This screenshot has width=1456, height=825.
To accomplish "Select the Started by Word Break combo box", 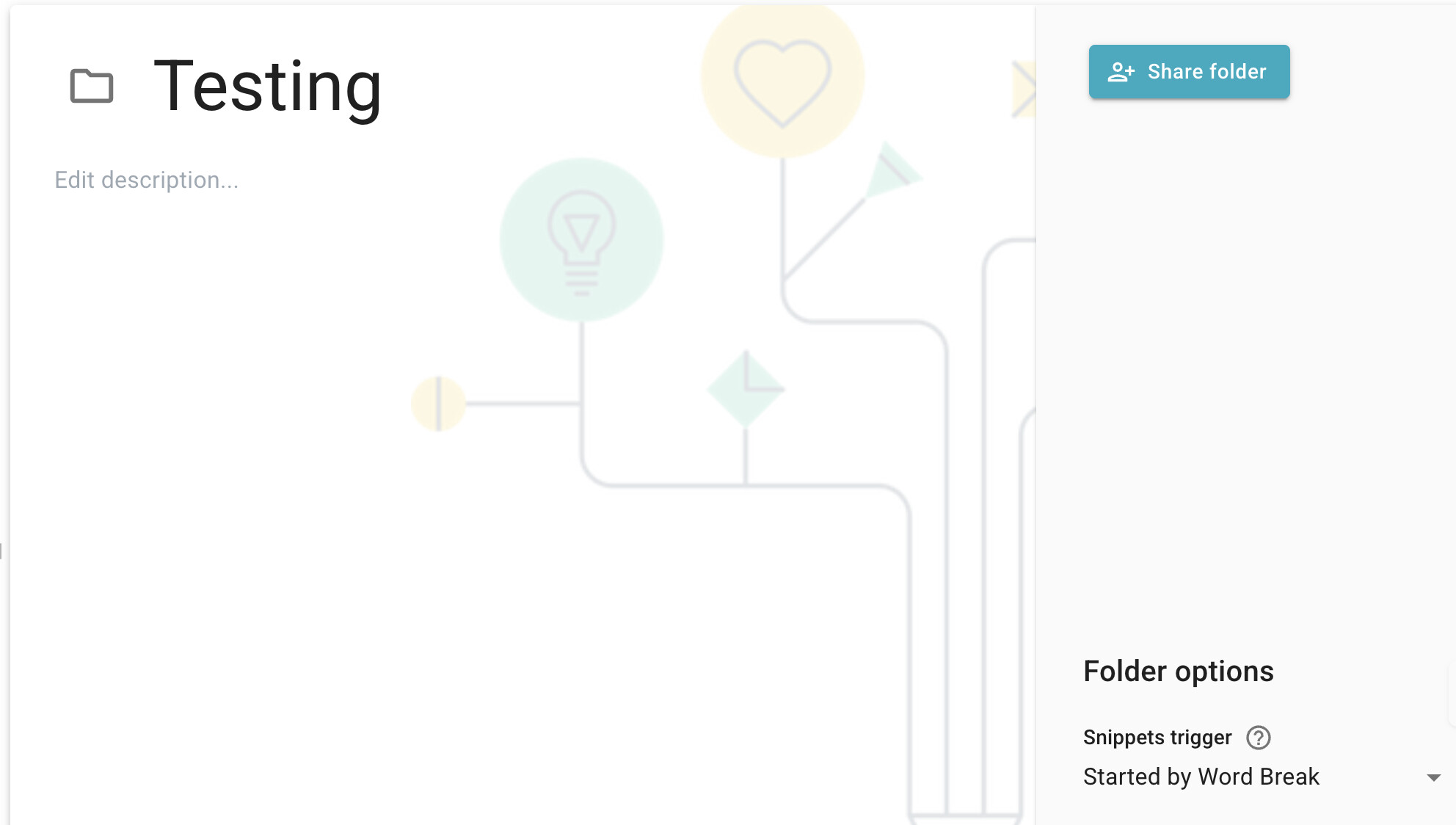I will (1248, 777).
